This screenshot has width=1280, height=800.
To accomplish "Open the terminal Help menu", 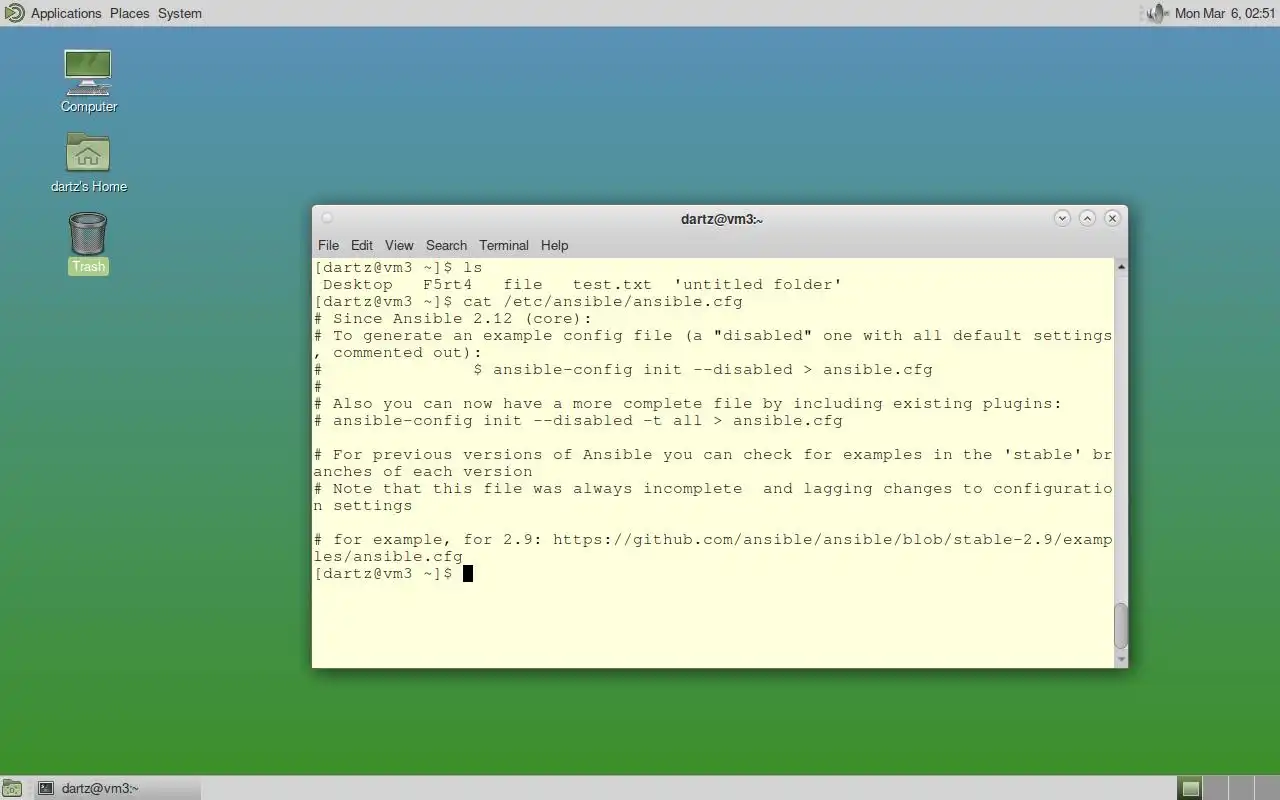I will (x=554, y=245).
